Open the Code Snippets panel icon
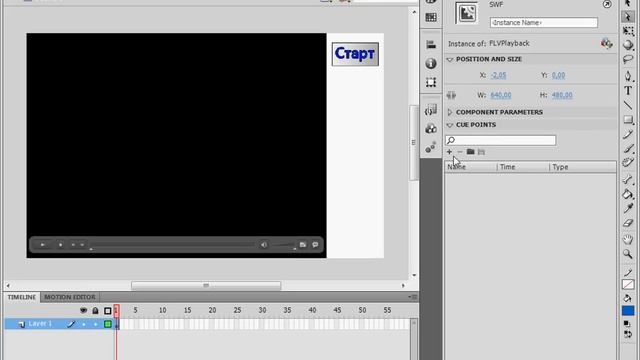 (431, 109)
